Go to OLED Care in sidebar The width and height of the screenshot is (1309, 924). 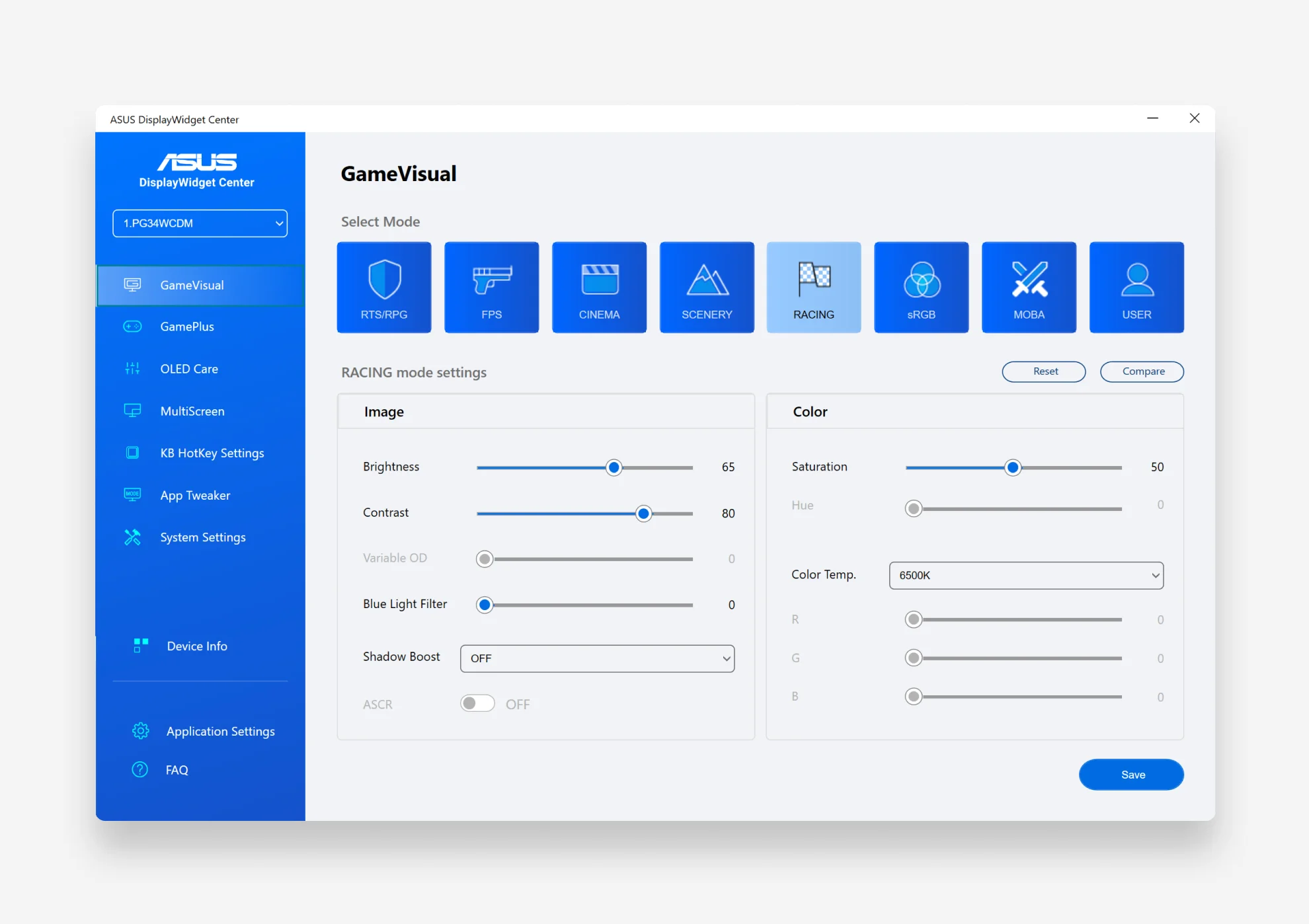tap(189, 369)
